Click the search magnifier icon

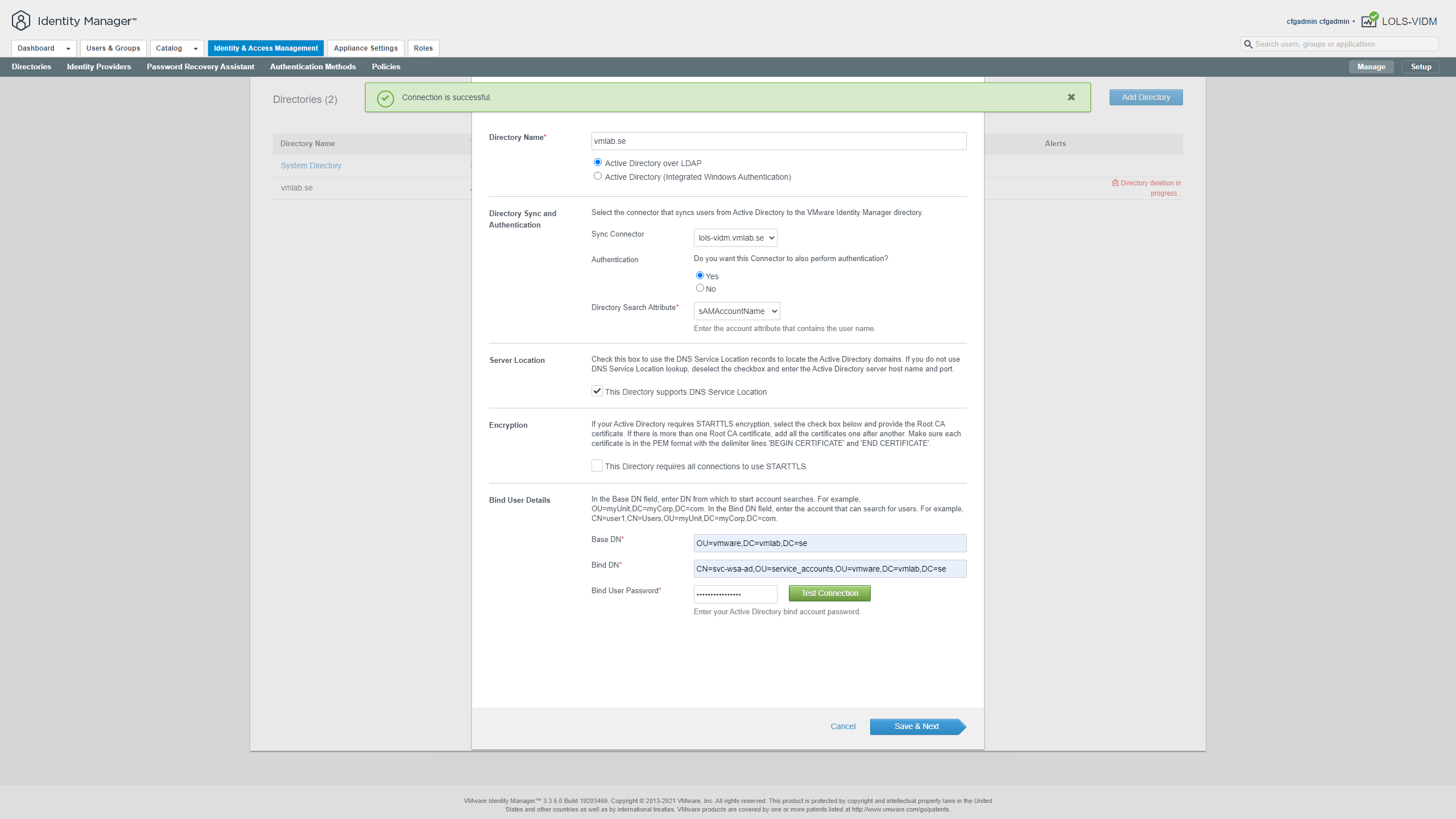pyautogui.click(x=1248, y=44)
